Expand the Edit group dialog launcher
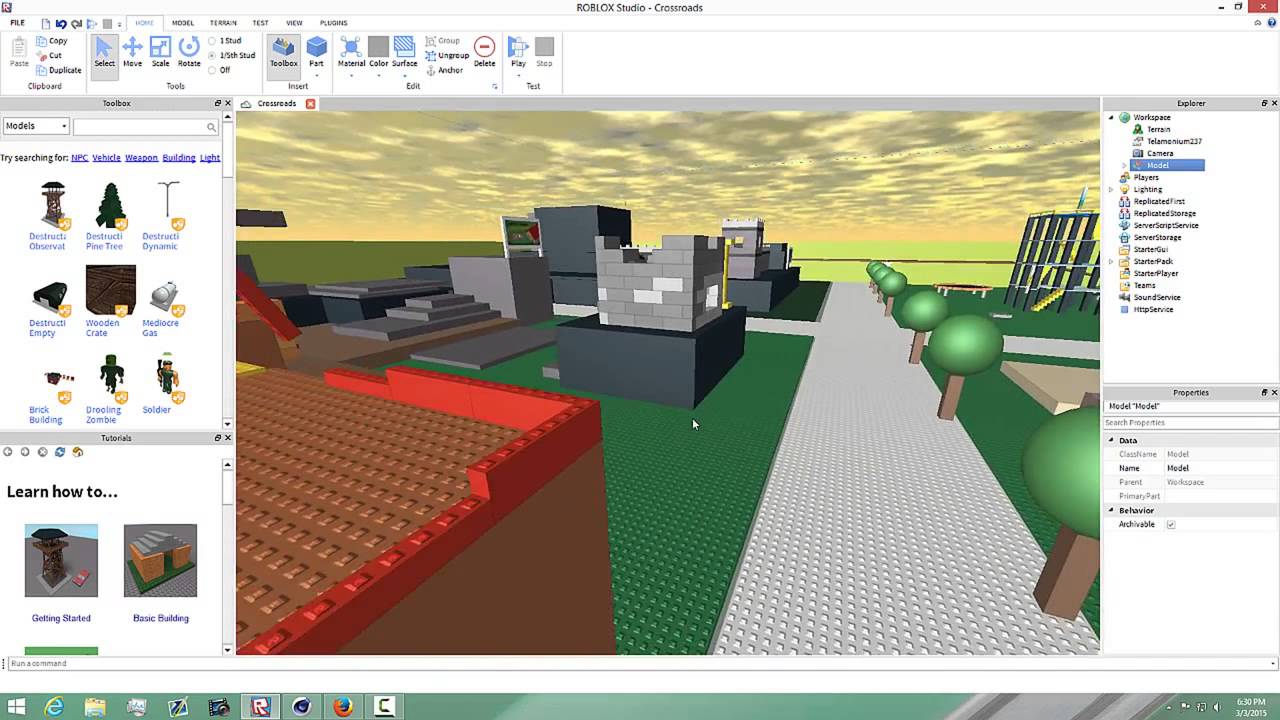Viewport: 1280px width, 720px height. click(x=494, y=87)
